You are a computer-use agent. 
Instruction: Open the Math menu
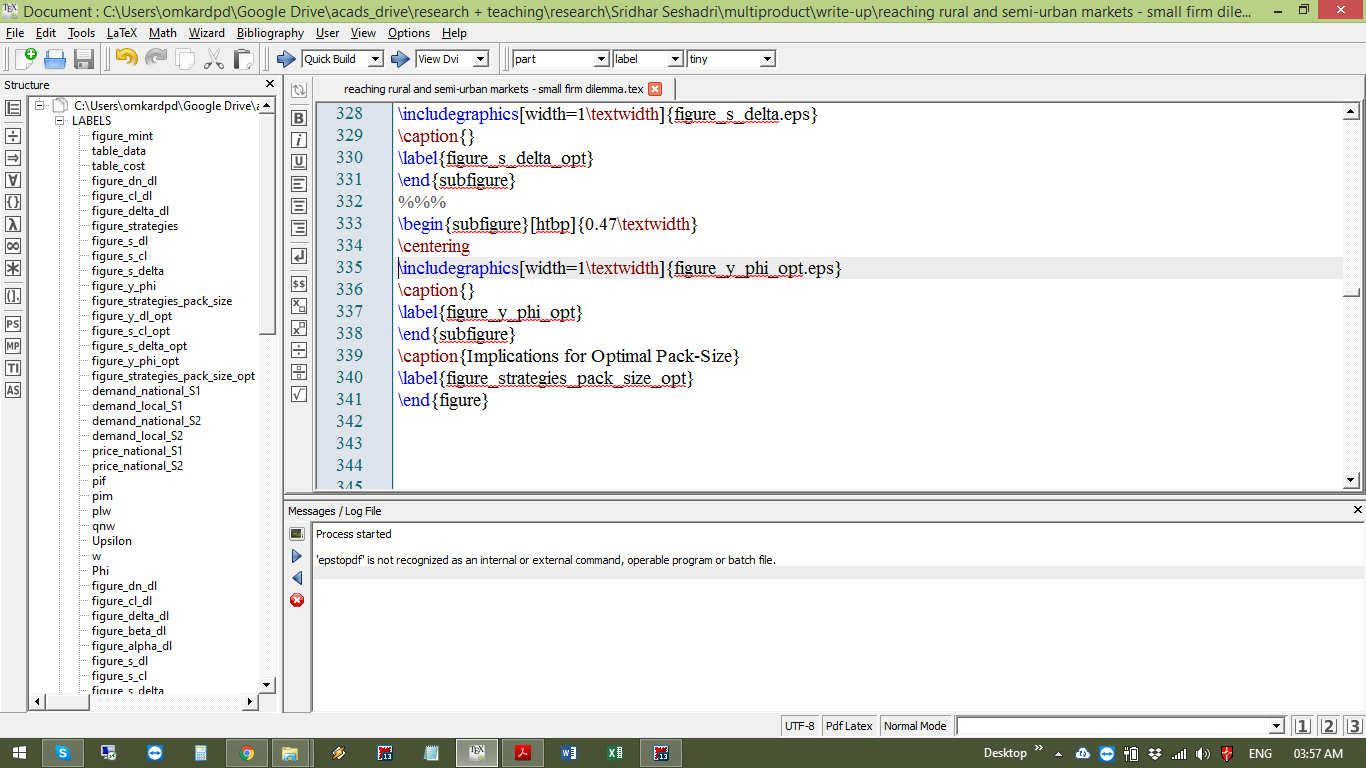click(163, 33)
